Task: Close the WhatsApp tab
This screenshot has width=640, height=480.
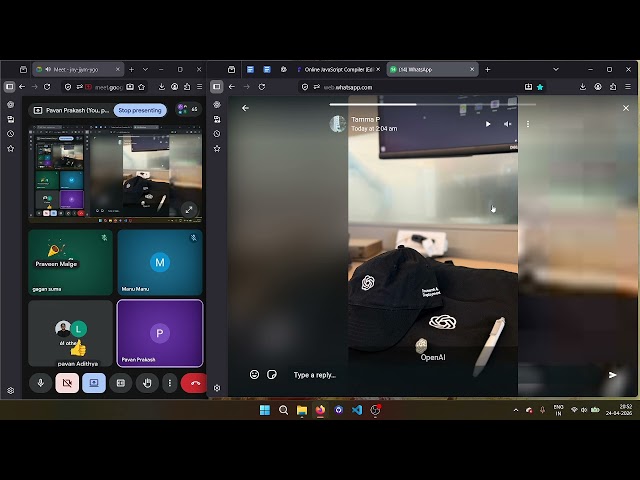Action: click(x=472, y=69)
